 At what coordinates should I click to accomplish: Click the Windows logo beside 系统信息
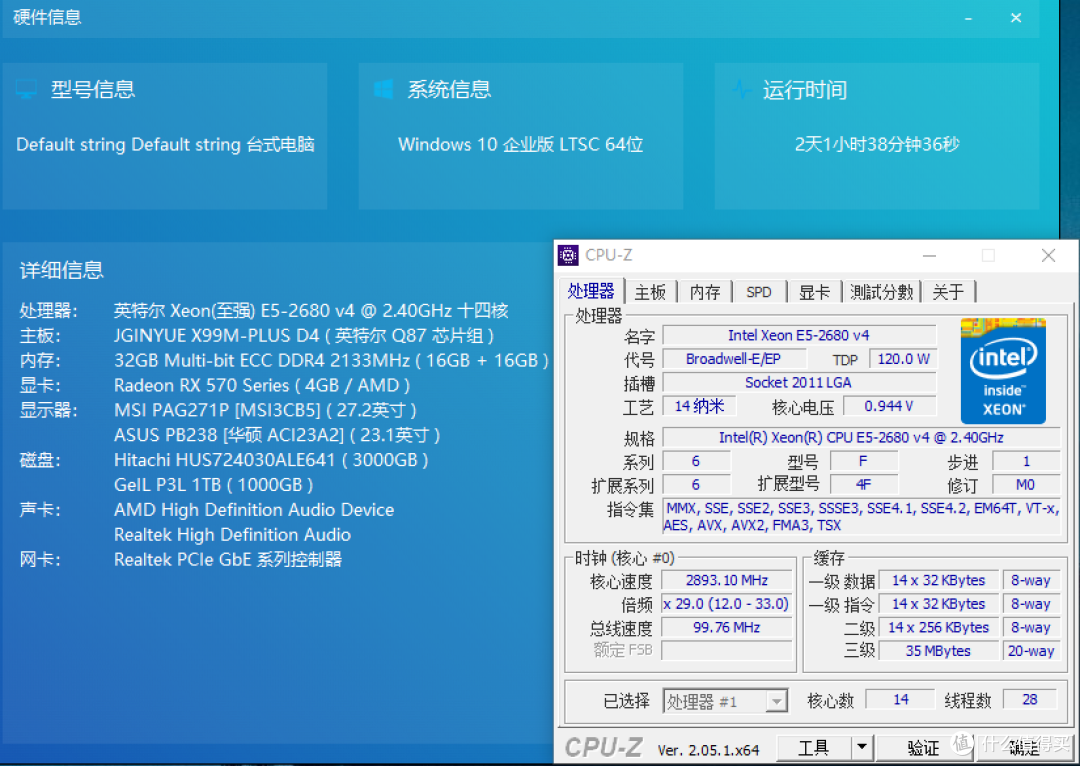pyautogui.click(x=383, y=89)
